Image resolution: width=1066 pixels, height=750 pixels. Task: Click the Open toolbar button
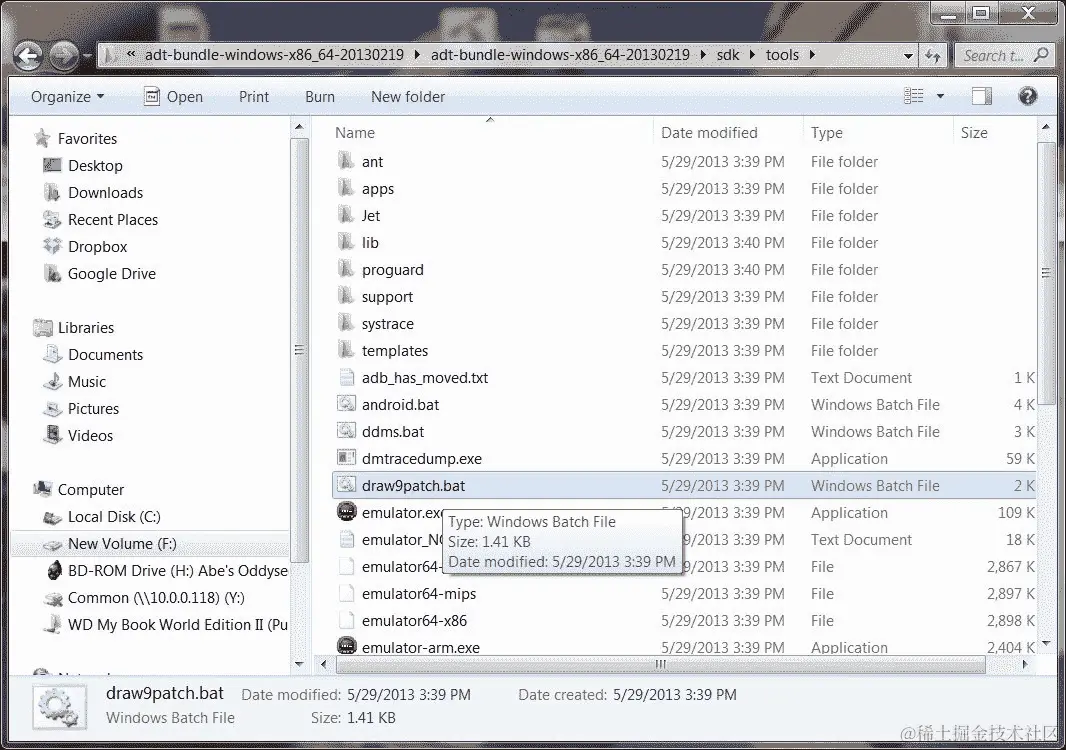click(x=173, y=97)
